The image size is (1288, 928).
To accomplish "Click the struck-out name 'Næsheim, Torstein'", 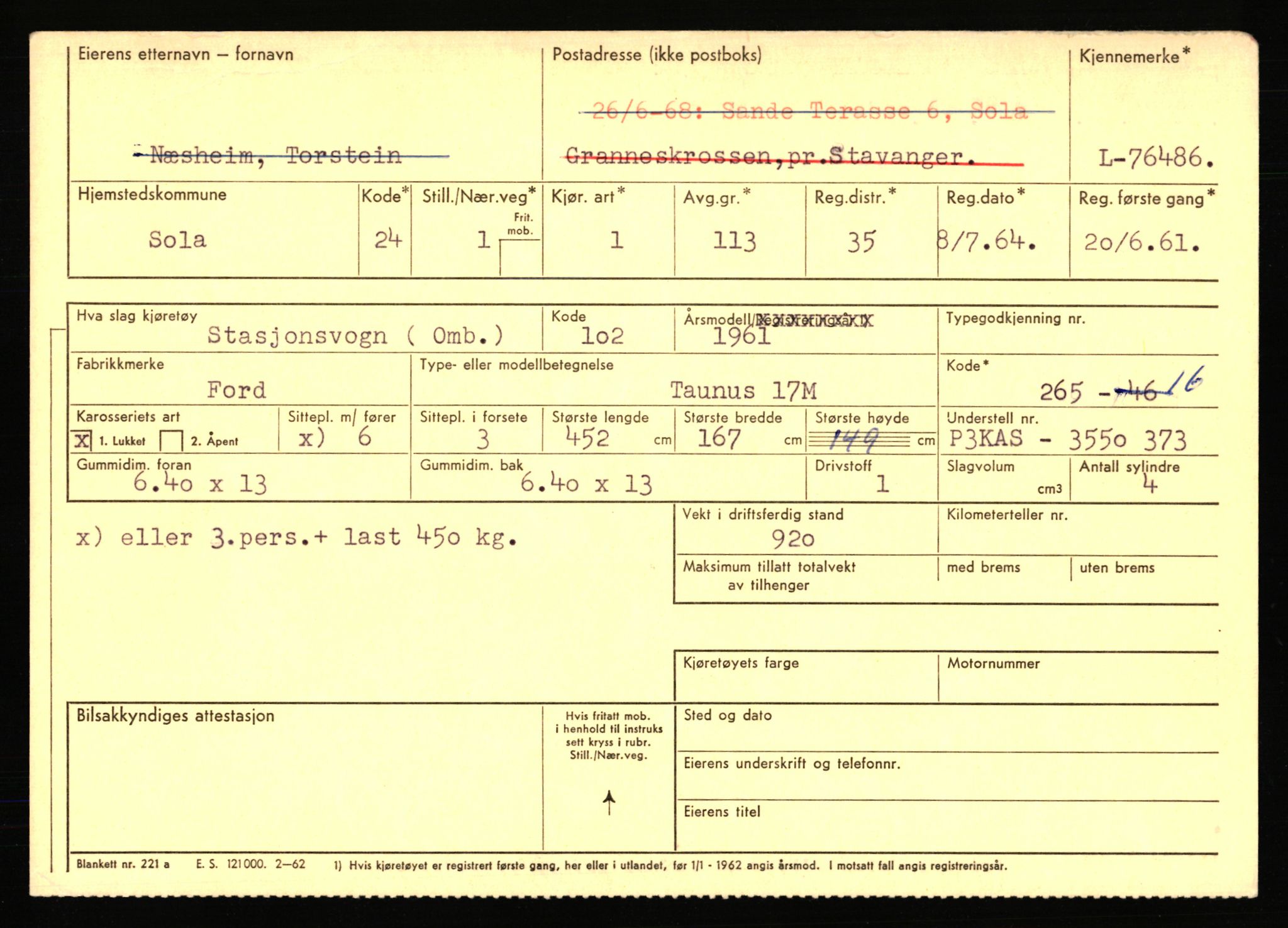I will [275, 155].
